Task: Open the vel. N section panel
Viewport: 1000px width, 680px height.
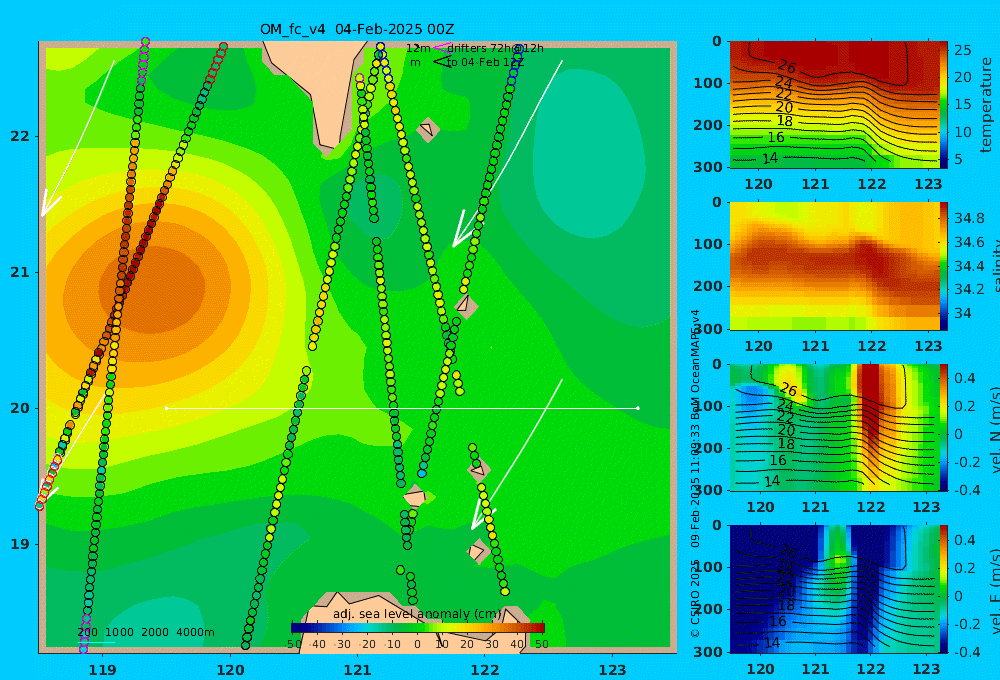Action: [834, 427]
